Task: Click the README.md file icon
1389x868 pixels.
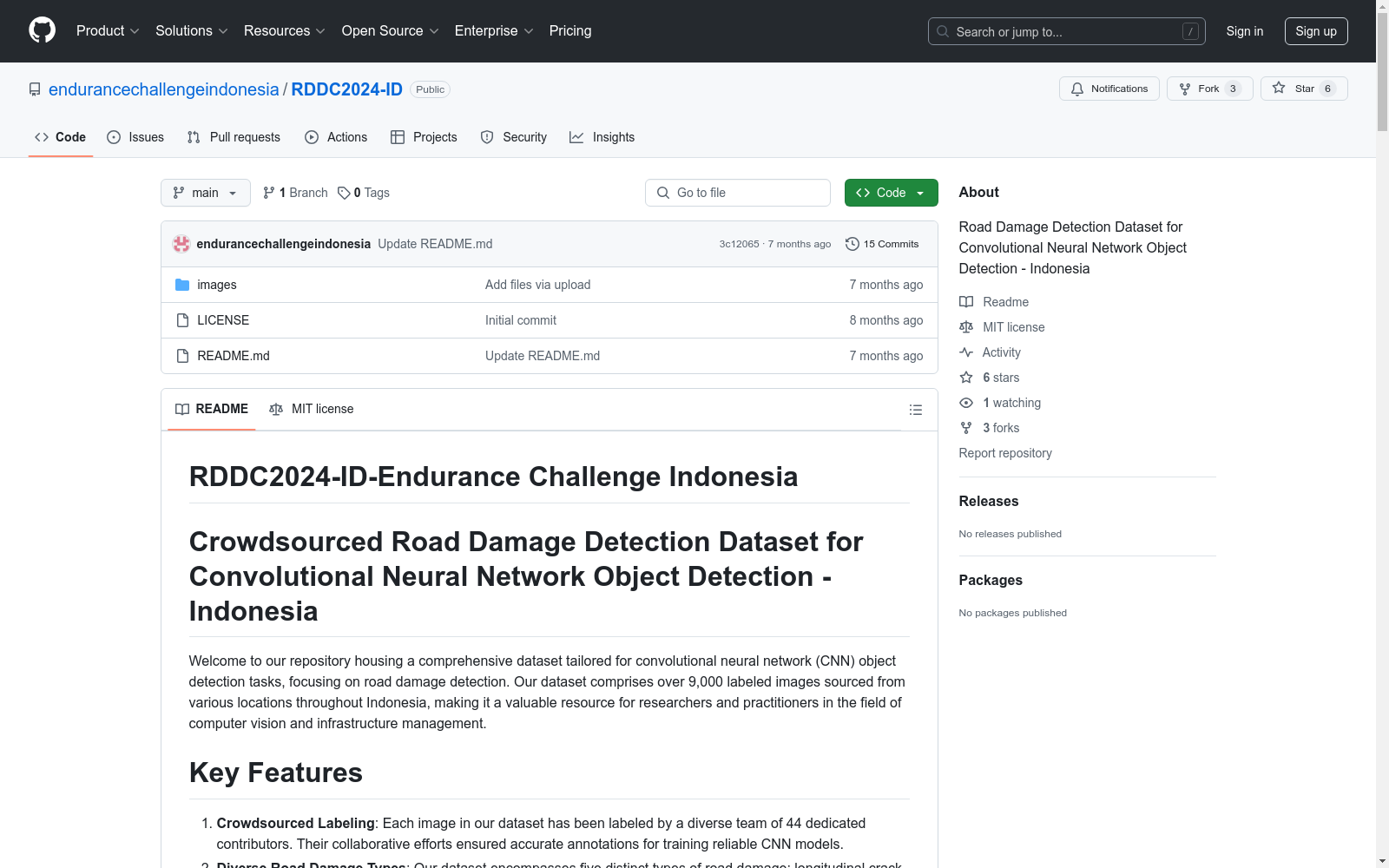Action: pyautogui.click(x=182, y=356)
